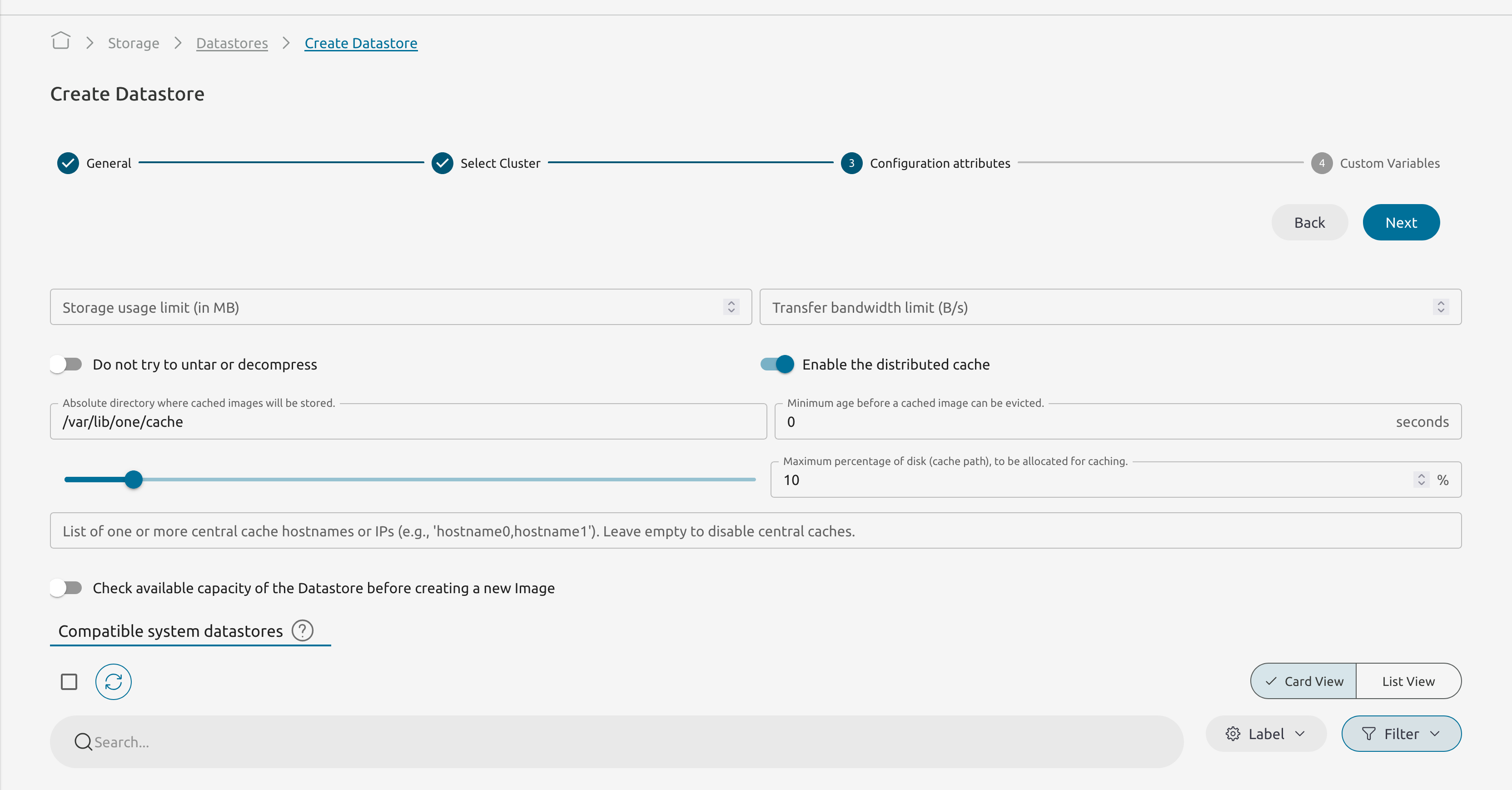This screenshot has height=790, width=1512.
Task: Click the search magnifier icon
Action: click(x=83, y=741)
